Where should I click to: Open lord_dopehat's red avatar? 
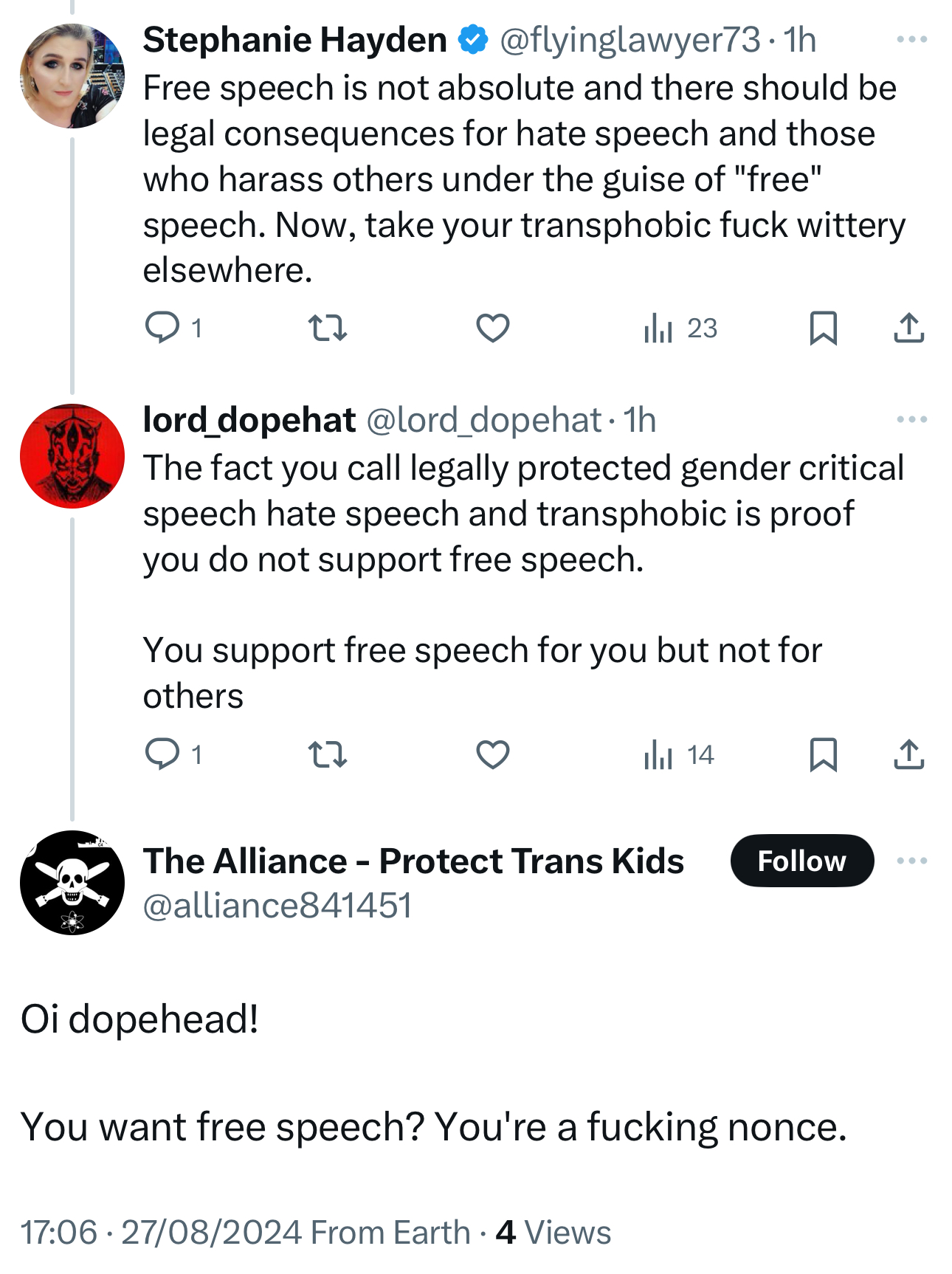click(x=72, y=456)
